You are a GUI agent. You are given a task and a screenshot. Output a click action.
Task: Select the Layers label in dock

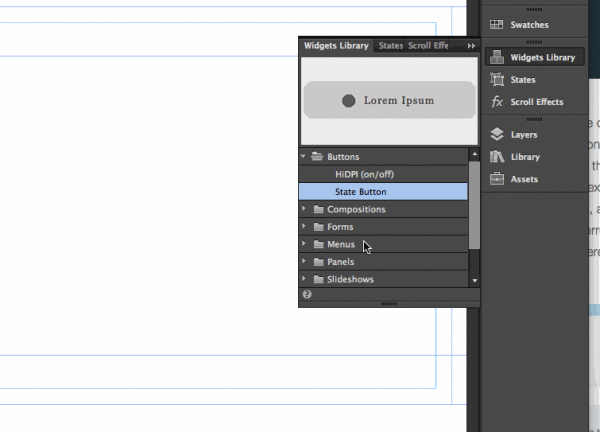524,135
